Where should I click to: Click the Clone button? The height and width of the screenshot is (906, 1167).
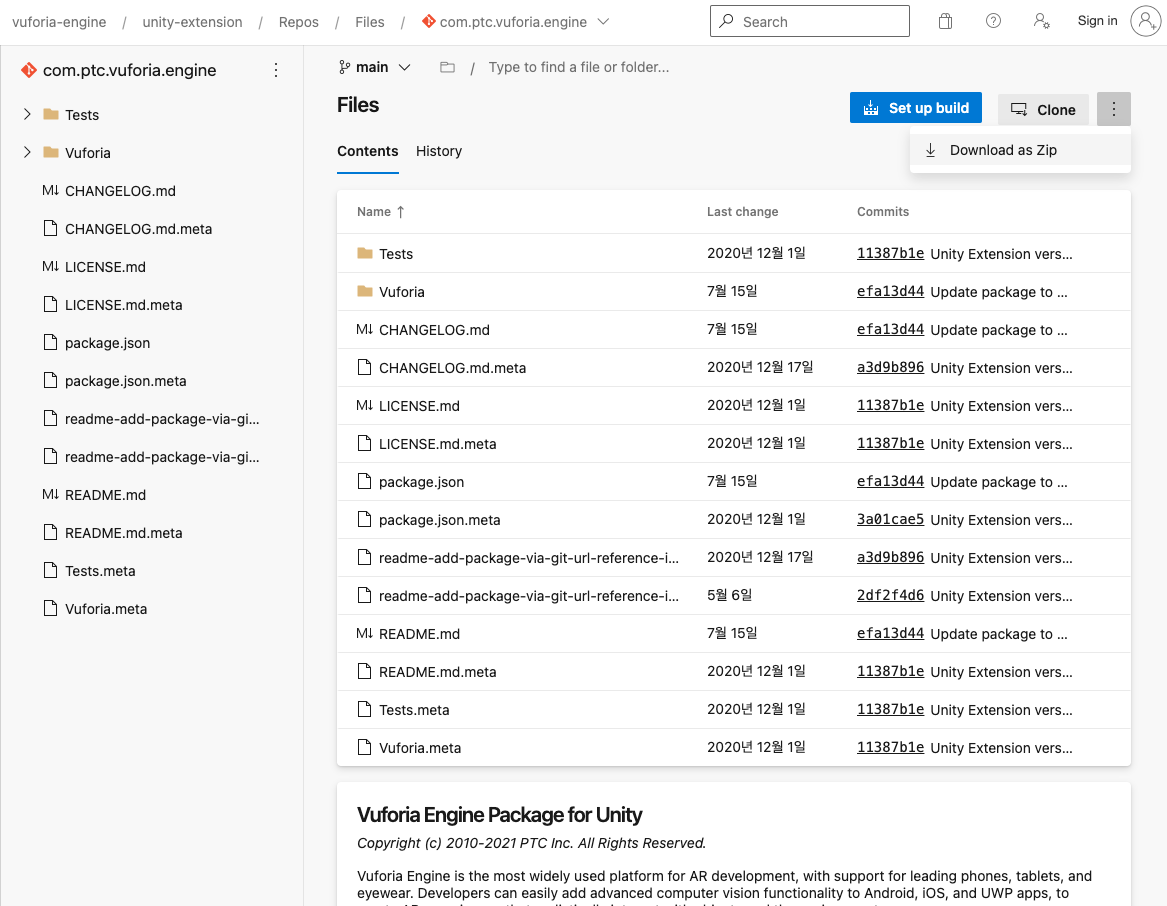coord(1043,109)
